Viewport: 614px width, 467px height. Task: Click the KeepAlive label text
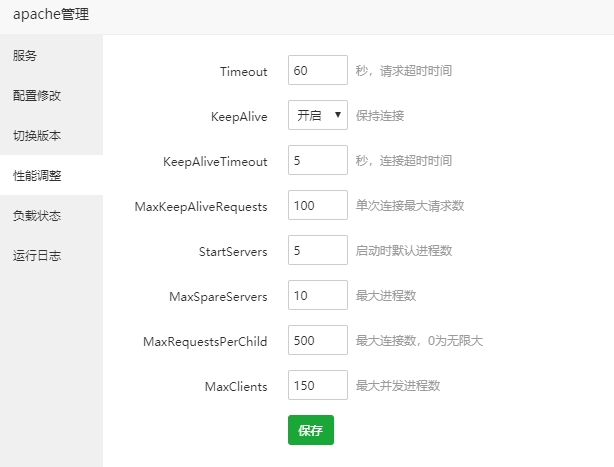[x=239, y=117]
